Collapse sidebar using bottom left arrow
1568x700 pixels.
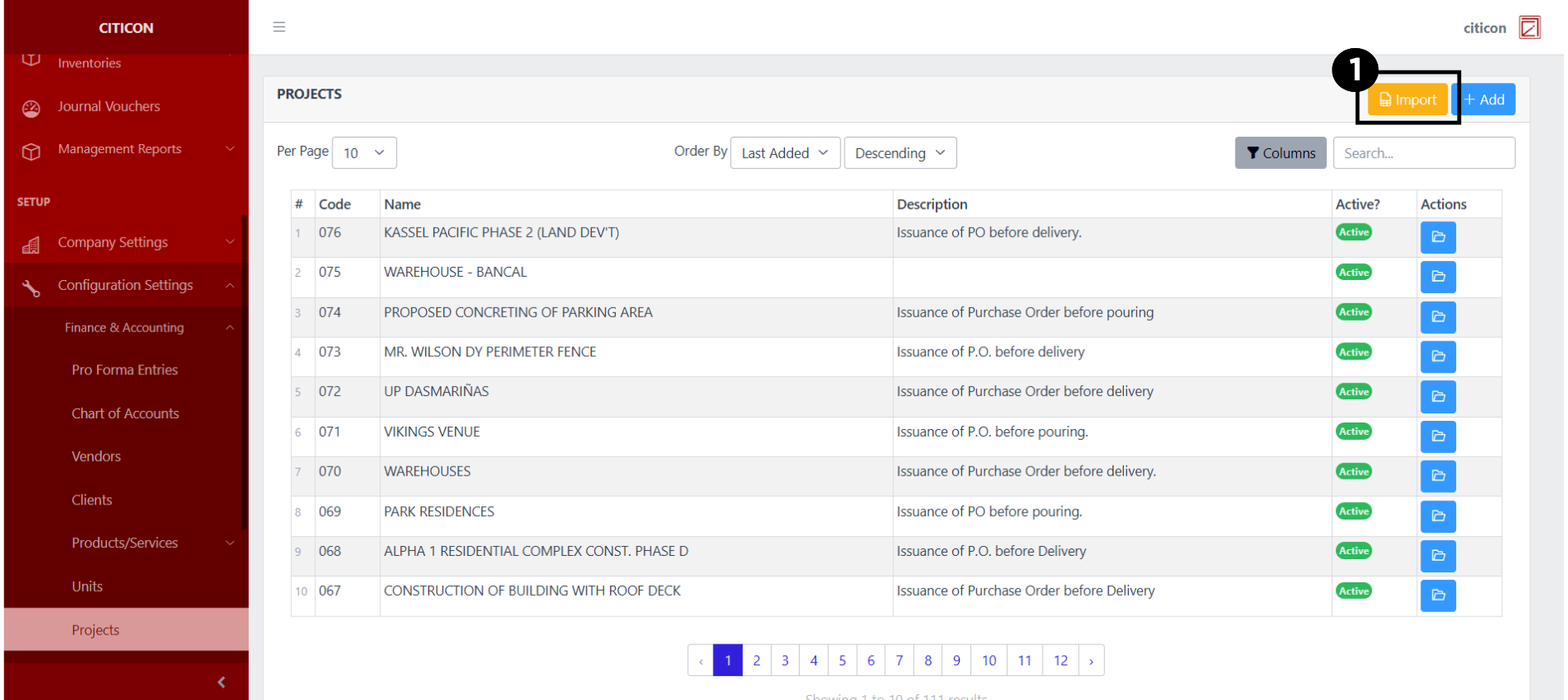(221, 682)
